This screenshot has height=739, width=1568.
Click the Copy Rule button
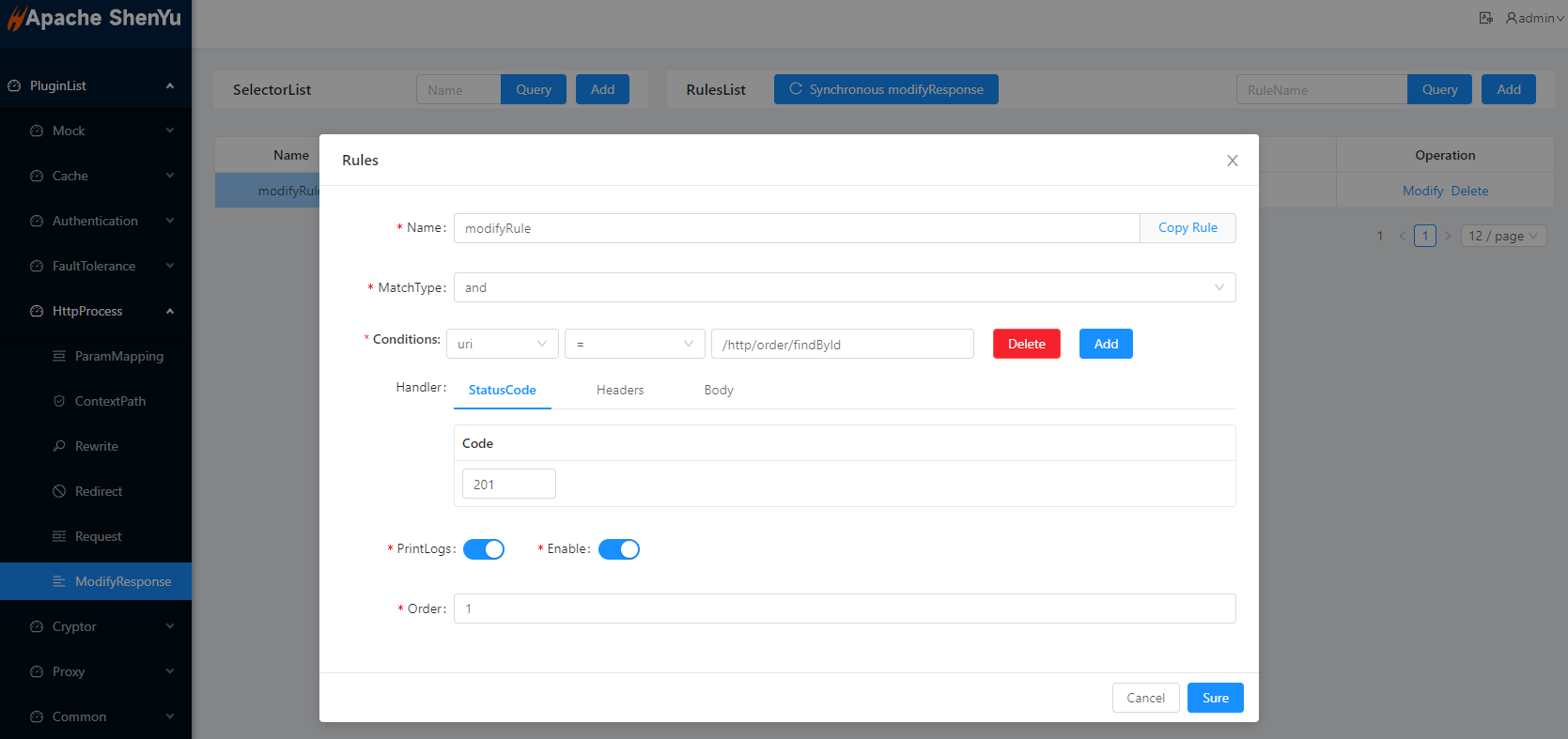tap(1188, 228)
